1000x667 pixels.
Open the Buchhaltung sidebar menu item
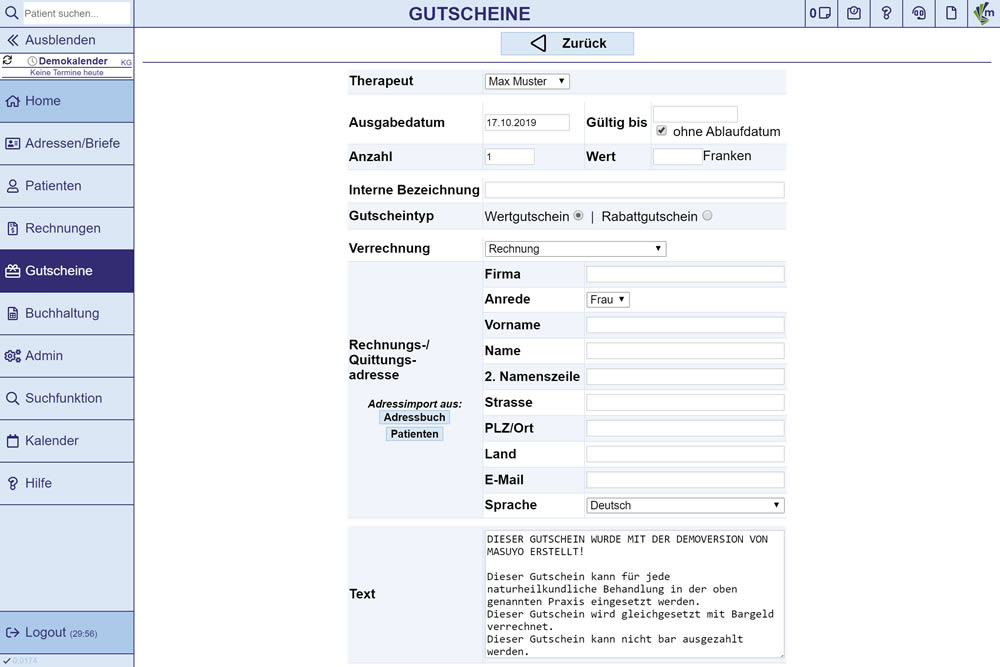[67, 313]
